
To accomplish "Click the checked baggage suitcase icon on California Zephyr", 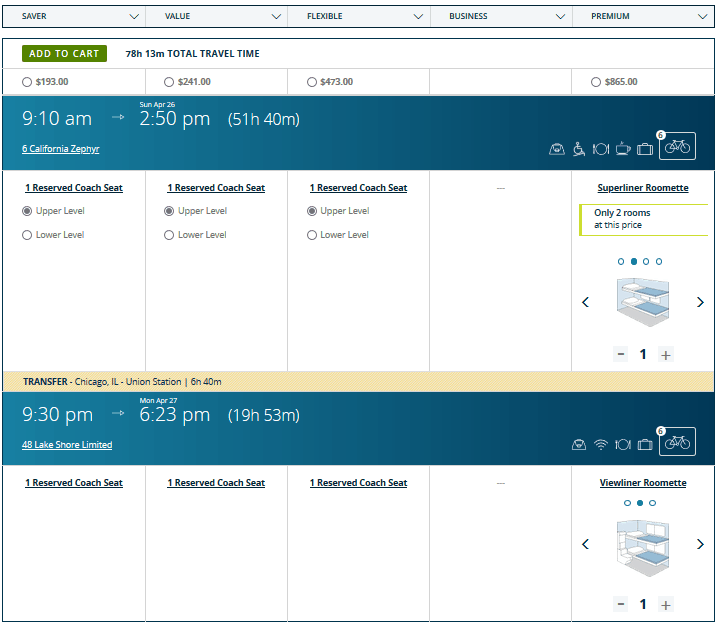I will pyautogui.click(x=645, y=149).
